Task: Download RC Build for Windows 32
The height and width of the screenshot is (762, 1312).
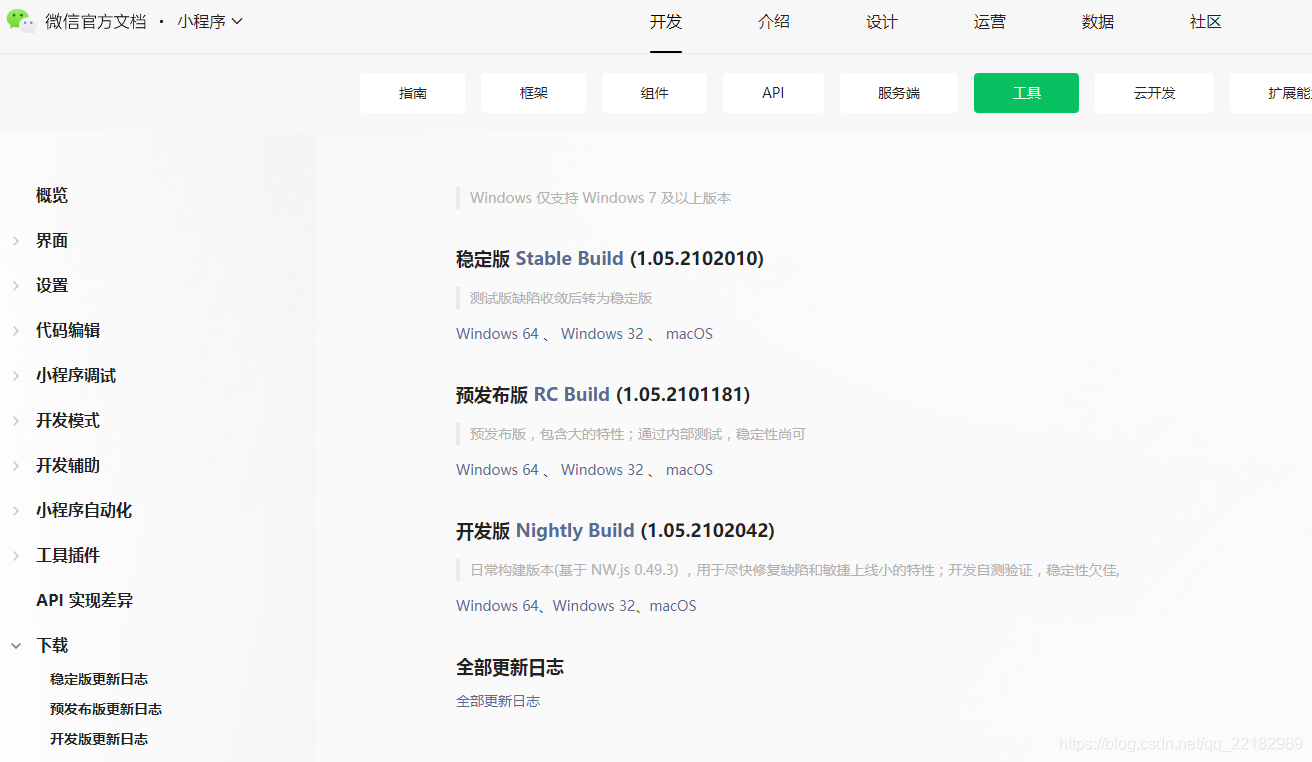Action: tap(602, 470)
